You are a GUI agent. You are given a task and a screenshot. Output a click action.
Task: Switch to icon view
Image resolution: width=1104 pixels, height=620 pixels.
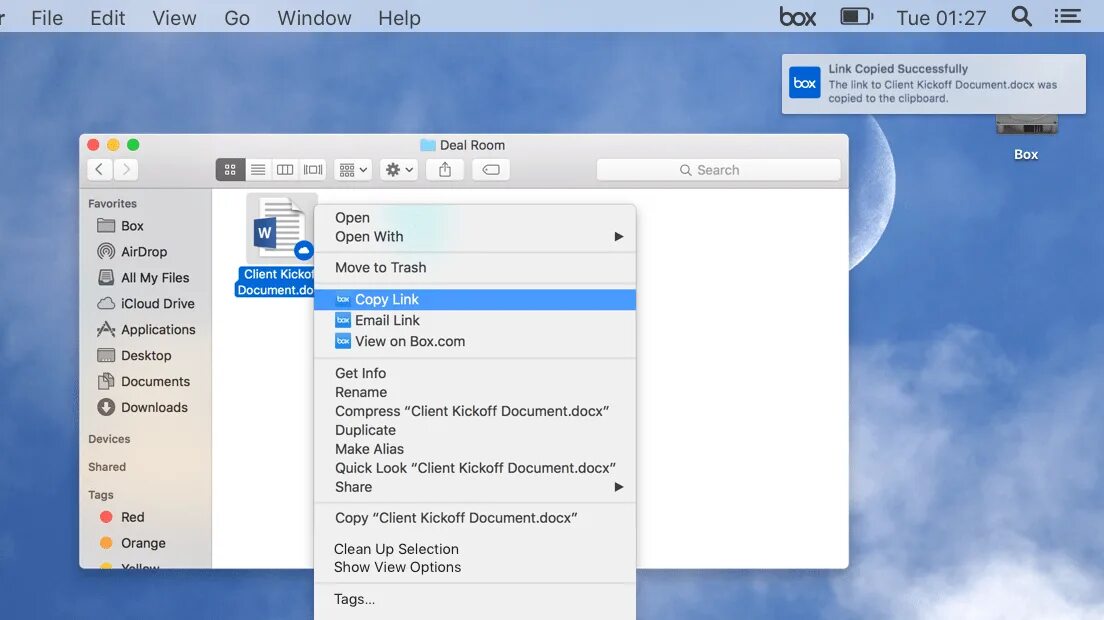230,170
